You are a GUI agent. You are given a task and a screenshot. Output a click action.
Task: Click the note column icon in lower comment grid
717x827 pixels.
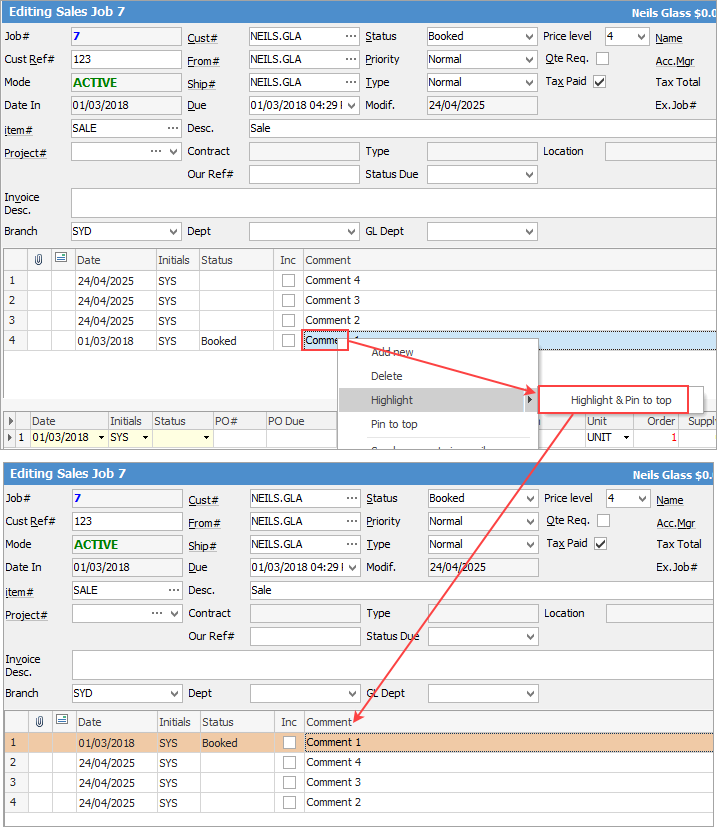62,722
